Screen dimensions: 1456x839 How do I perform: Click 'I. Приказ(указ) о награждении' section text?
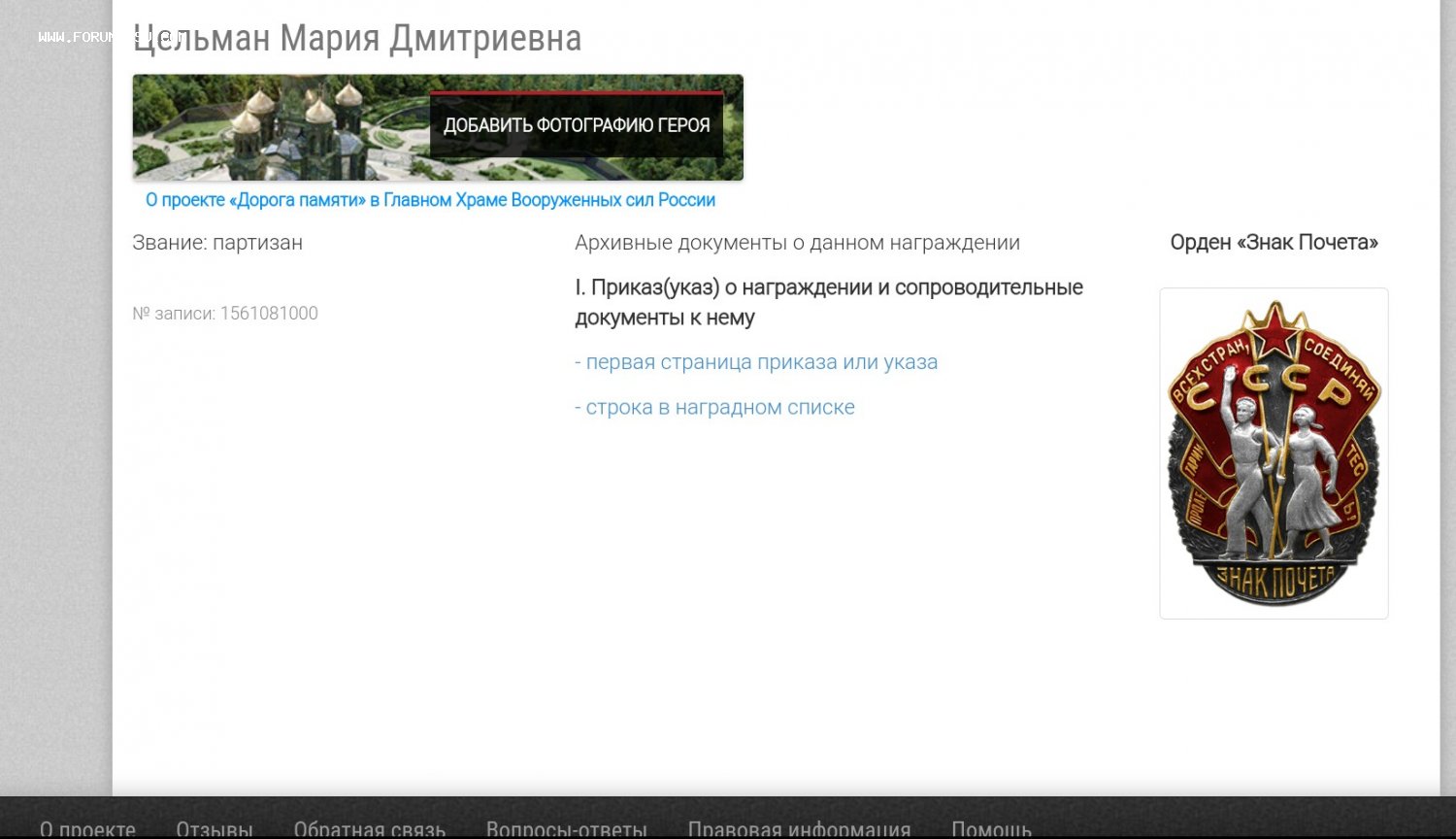click(829, 302)
